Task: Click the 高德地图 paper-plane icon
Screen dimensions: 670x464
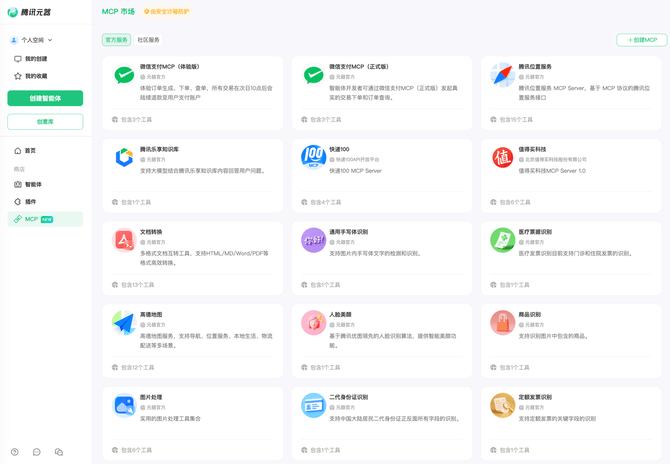Action: click(124, 323)
